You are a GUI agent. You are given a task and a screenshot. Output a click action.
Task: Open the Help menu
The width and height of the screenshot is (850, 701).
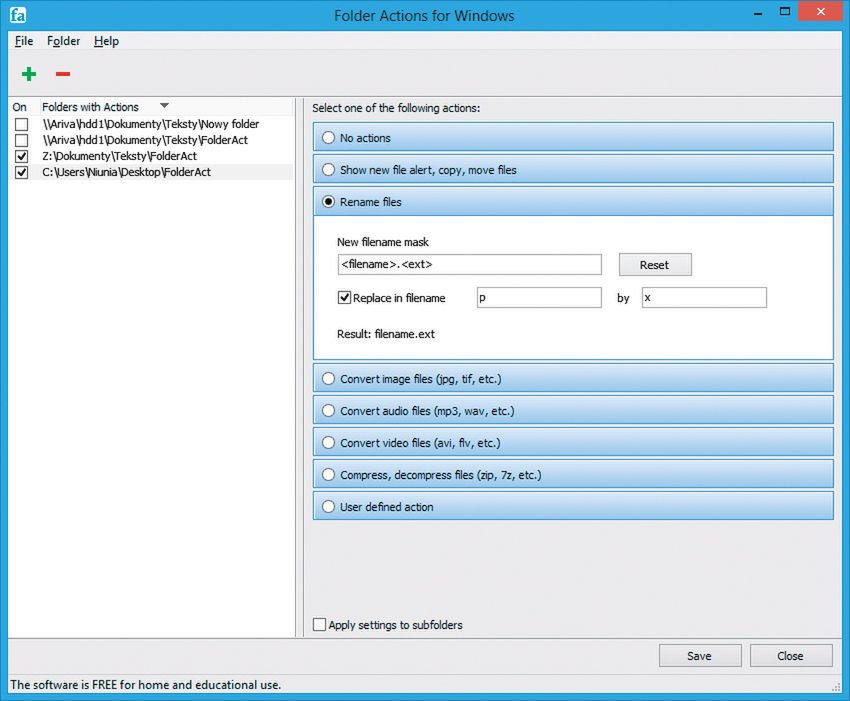(106, 41)
